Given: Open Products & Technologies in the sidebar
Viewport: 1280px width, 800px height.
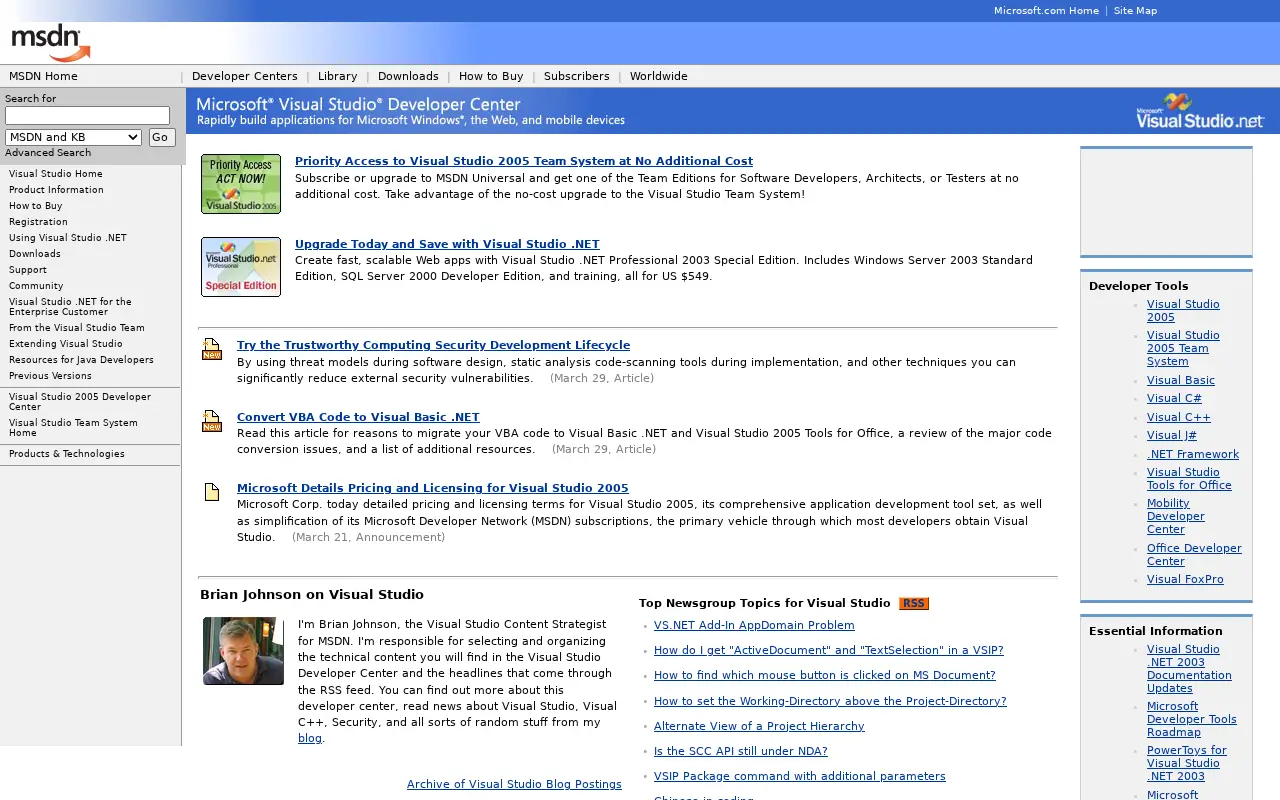Looking at the screenshot, I should pyautogui.click(x=67, y=454).
